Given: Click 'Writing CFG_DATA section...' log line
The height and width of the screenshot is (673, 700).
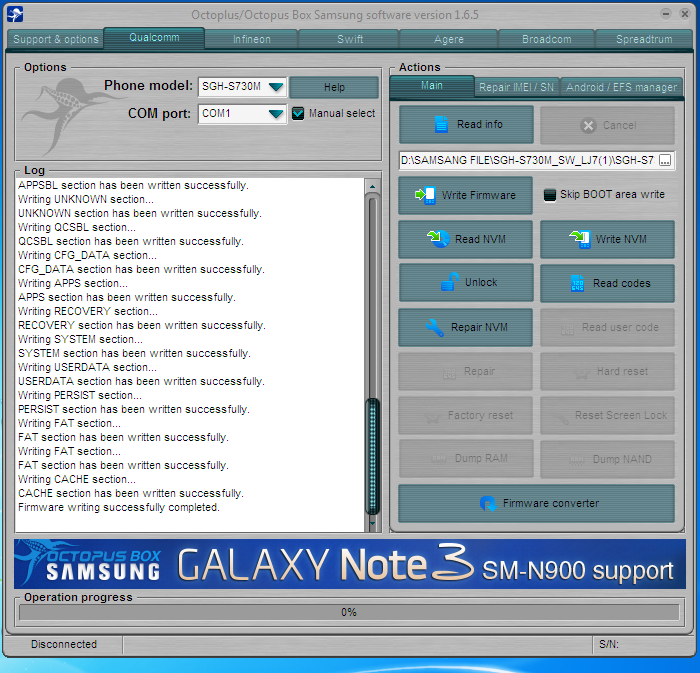Looking at the screenshot, I should coord(87,255).
